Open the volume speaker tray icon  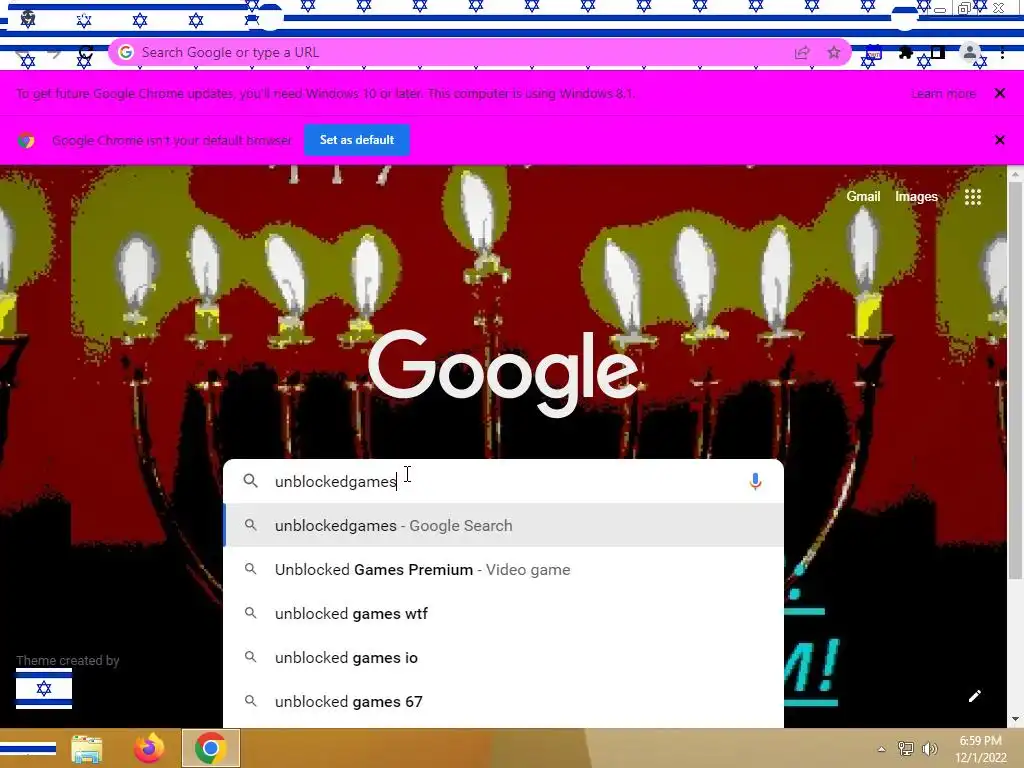coord(929,748)
